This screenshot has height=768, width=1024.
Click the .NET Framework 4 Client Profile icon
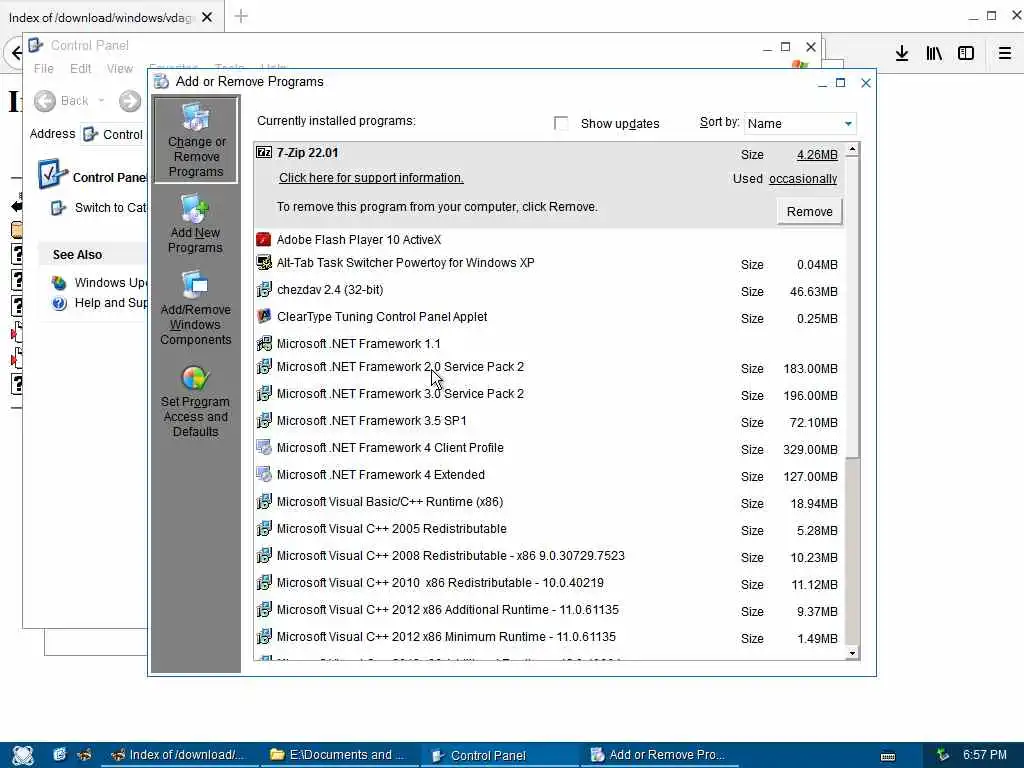264,448
